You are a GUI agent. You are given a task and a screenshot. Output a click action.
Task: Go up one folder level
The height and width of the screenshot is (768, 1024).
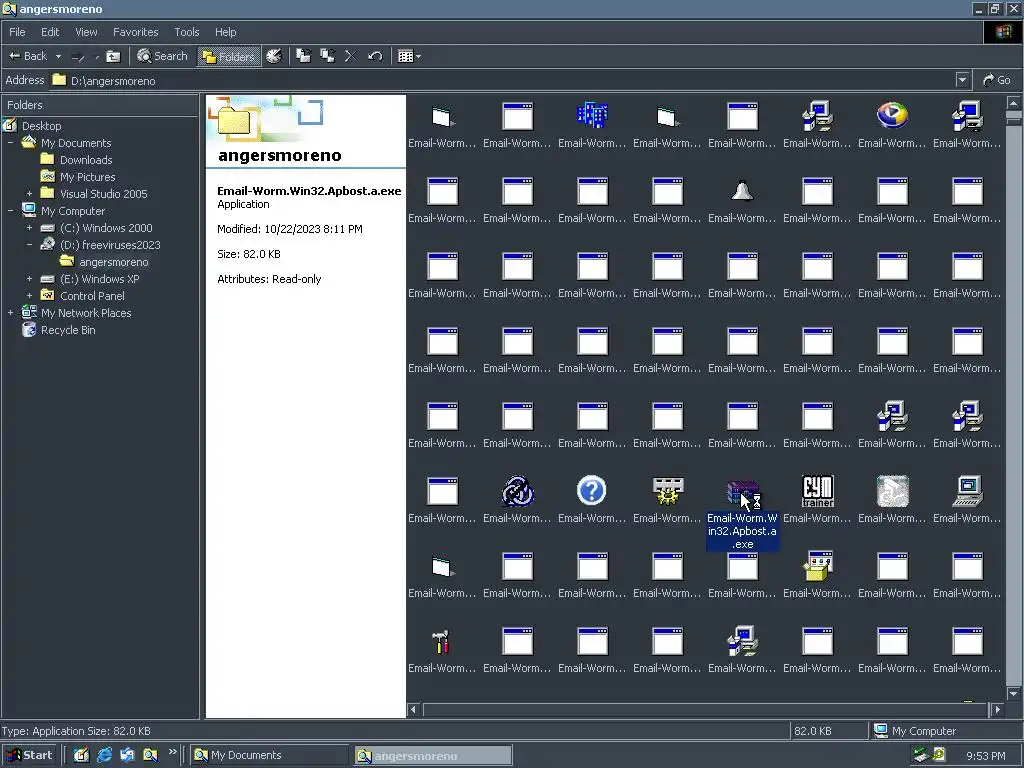click(114, 57)
